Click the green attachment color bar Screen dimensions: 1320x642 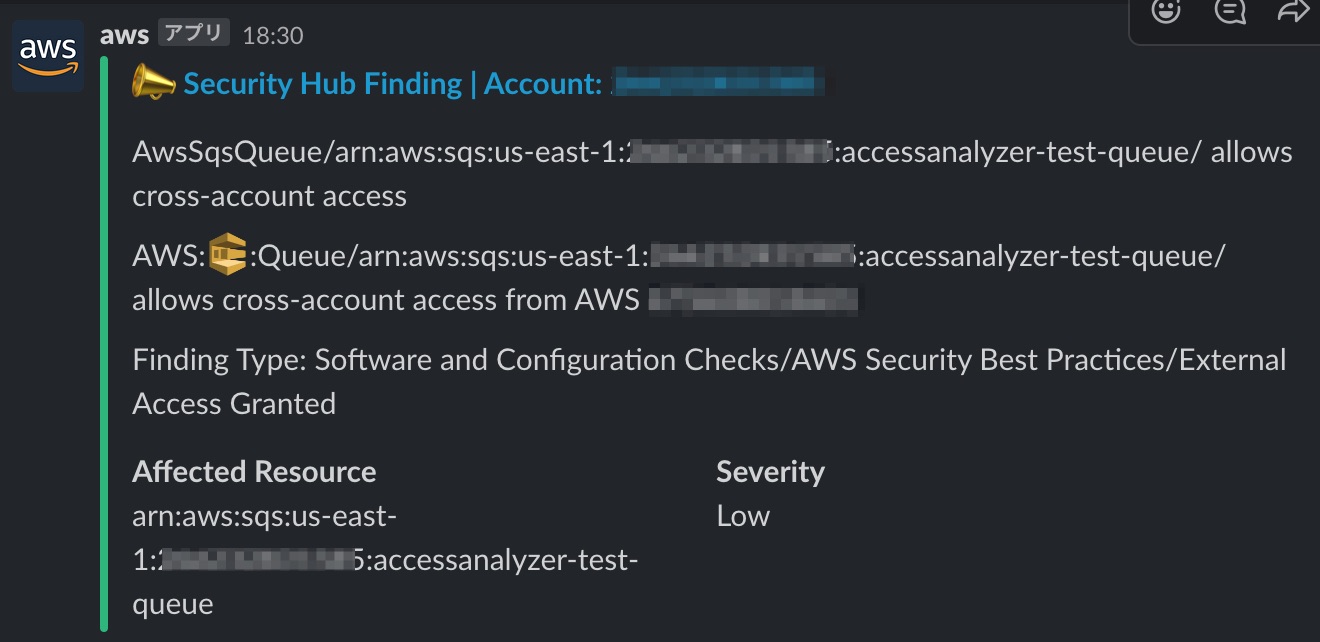tap(104, 344)
